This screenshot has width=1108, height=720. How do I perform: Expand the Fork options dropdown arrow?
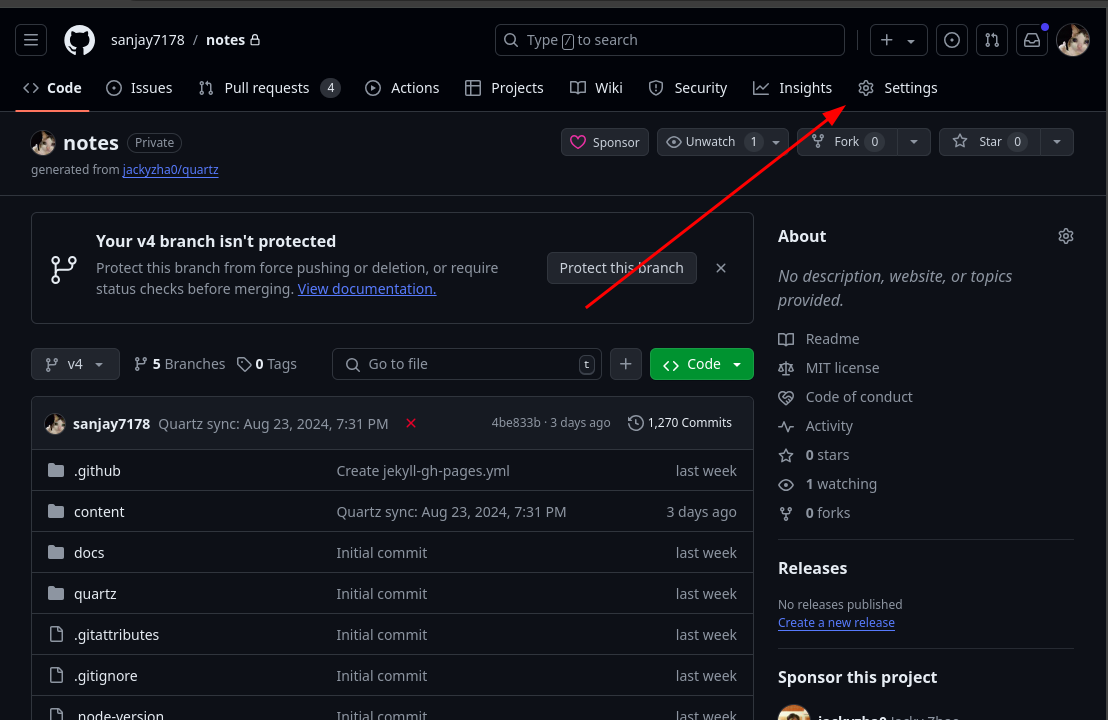[913, 142]
